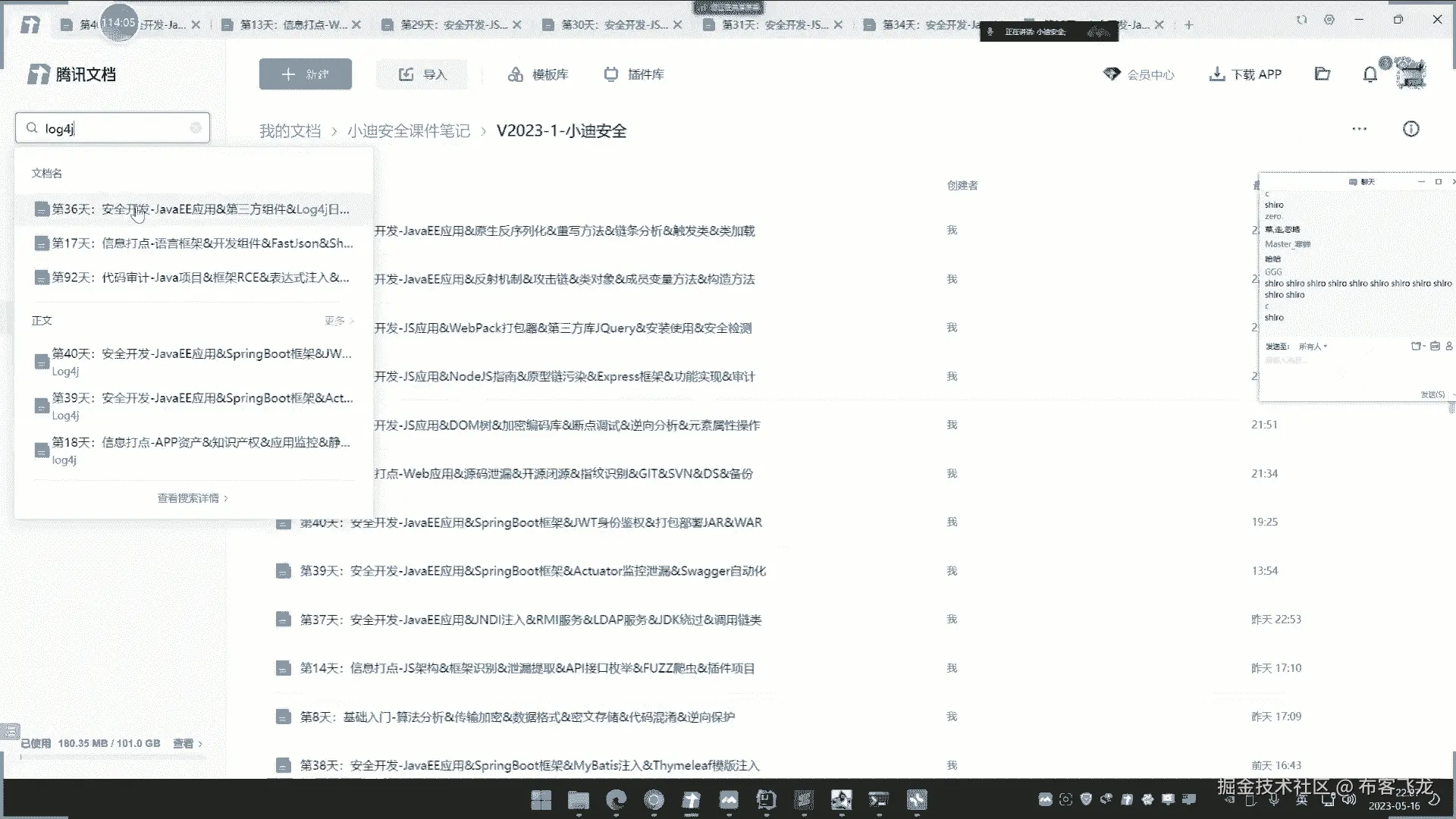Open 查看搜索详情 search details link
This screenshot has width=1456, height=819.
pyautogui.click(x=193, y=498)
